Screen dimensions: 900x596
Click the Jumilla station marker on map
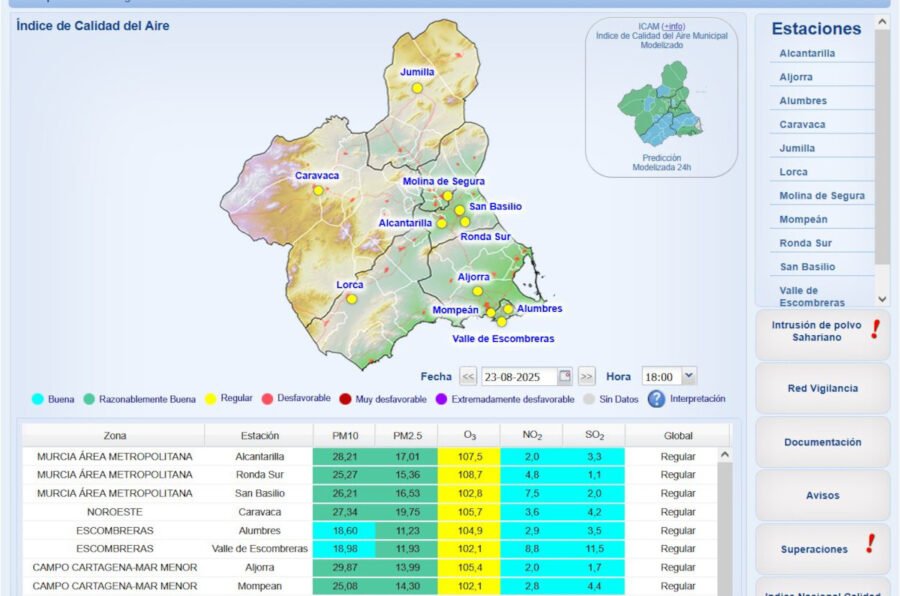click(417, 88)
